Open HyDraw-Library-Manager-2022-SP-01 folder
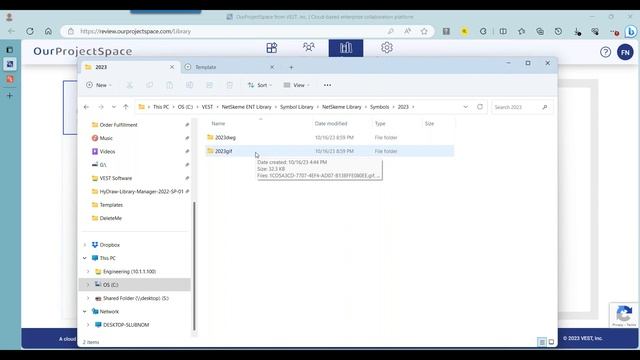Image resolution: width=640 pixels, height=360 pixels. click(x=141, y=191)
